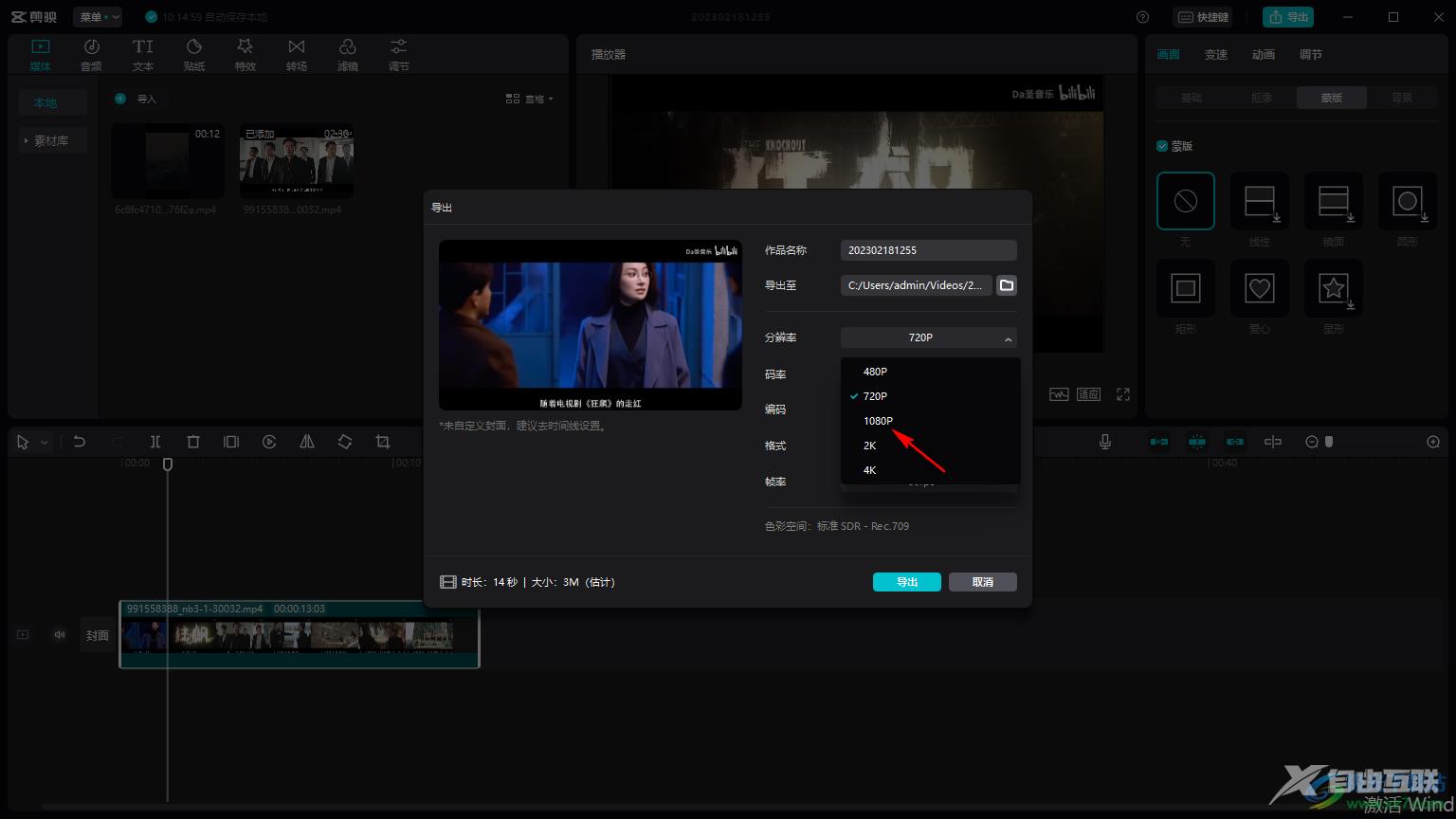Expand the selection tool chevron
1456x819 pixels.
tap(44, 443)
